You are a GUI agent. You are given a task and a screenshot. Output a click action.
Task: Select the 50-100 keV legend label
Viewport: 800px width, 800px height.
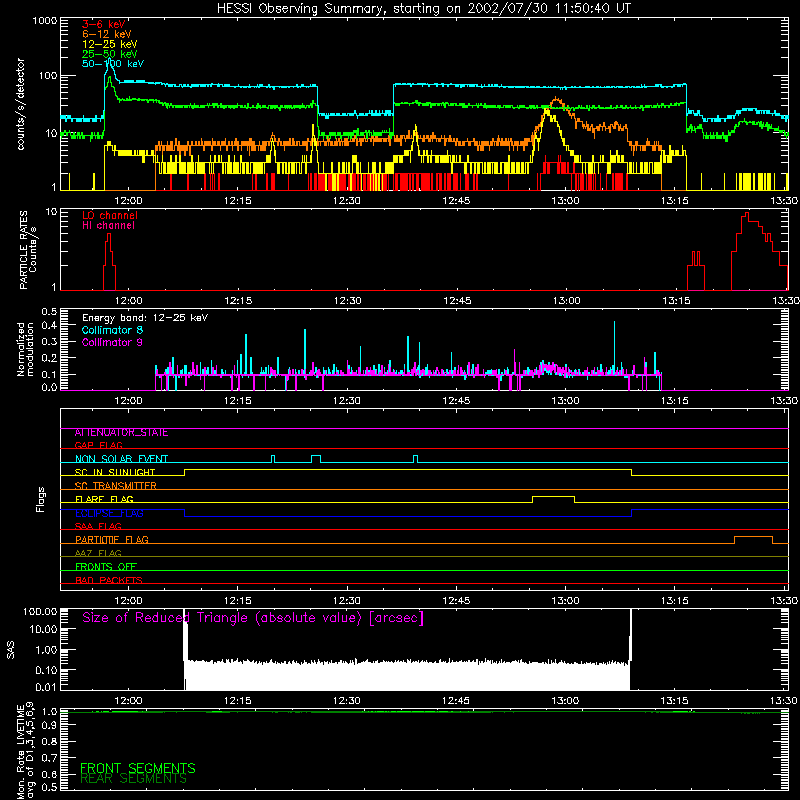point(113,64)
